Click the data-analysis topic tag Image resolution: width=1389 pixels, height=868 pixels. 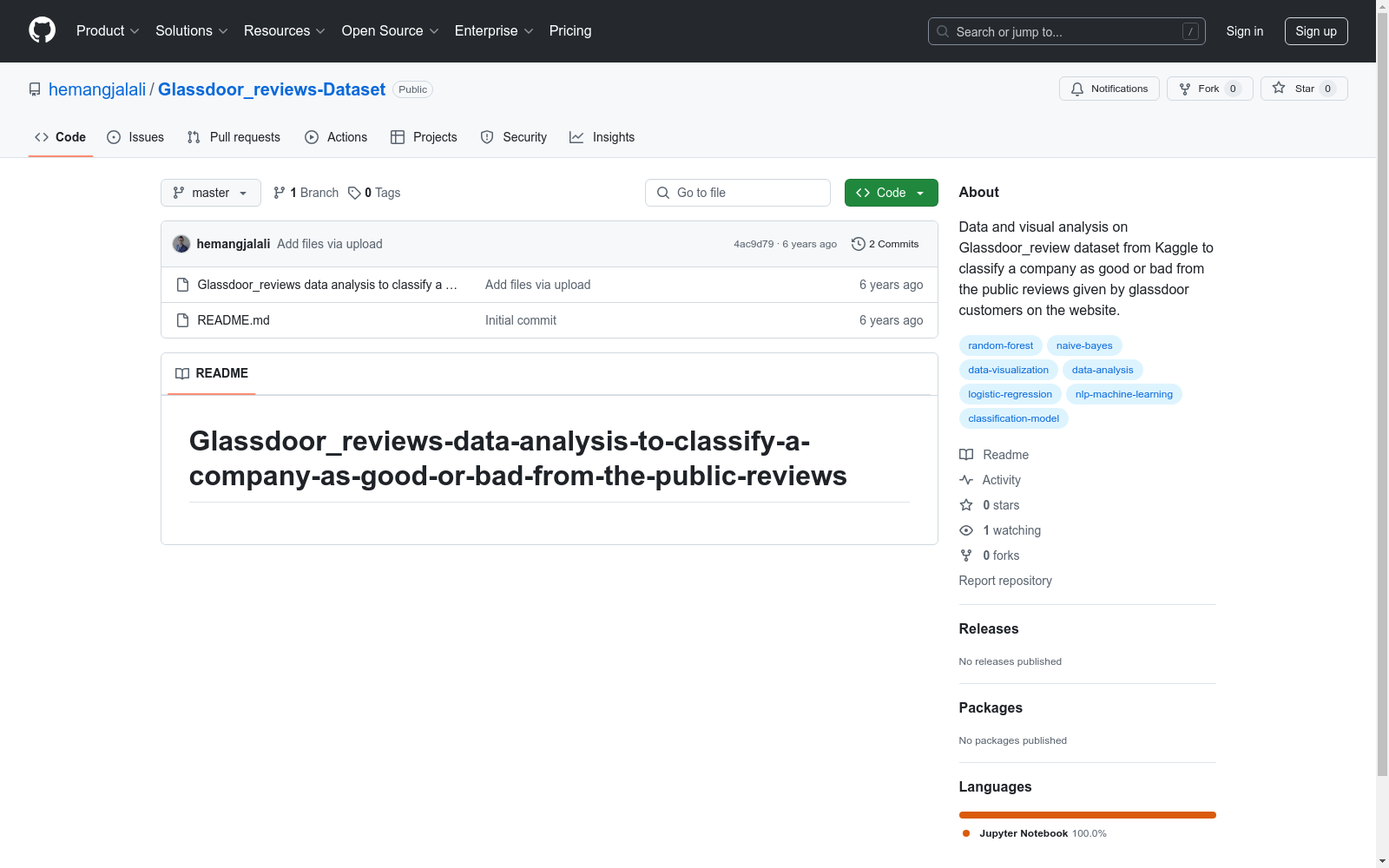(1103, 370)
